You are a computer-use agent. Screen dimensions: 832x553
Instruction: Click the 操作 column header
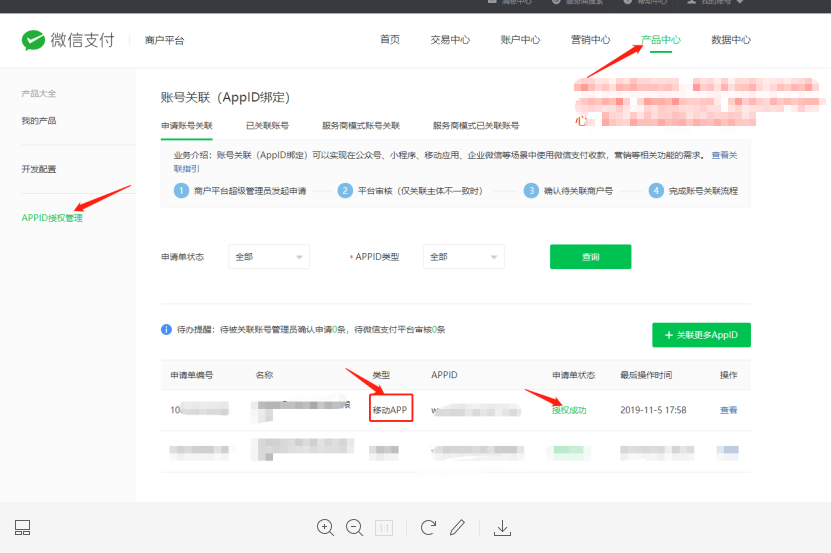(x=729, y=375)
